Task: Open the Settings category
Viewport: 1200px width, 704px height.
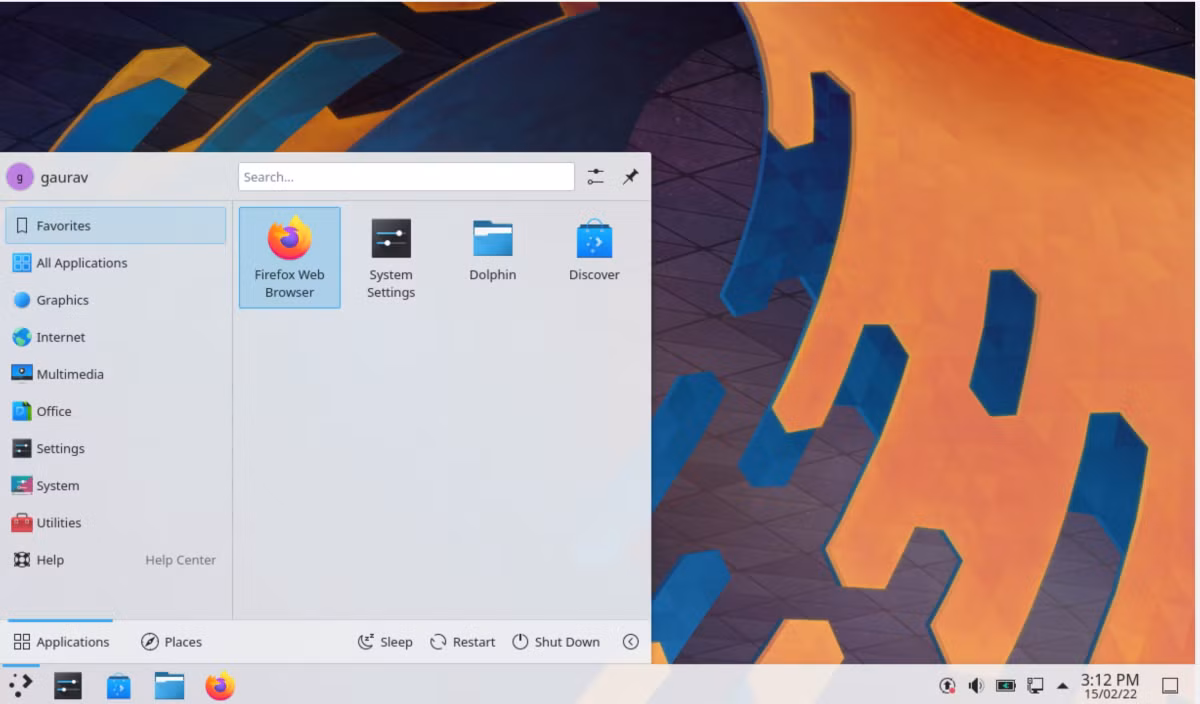Action: [116, 449]
